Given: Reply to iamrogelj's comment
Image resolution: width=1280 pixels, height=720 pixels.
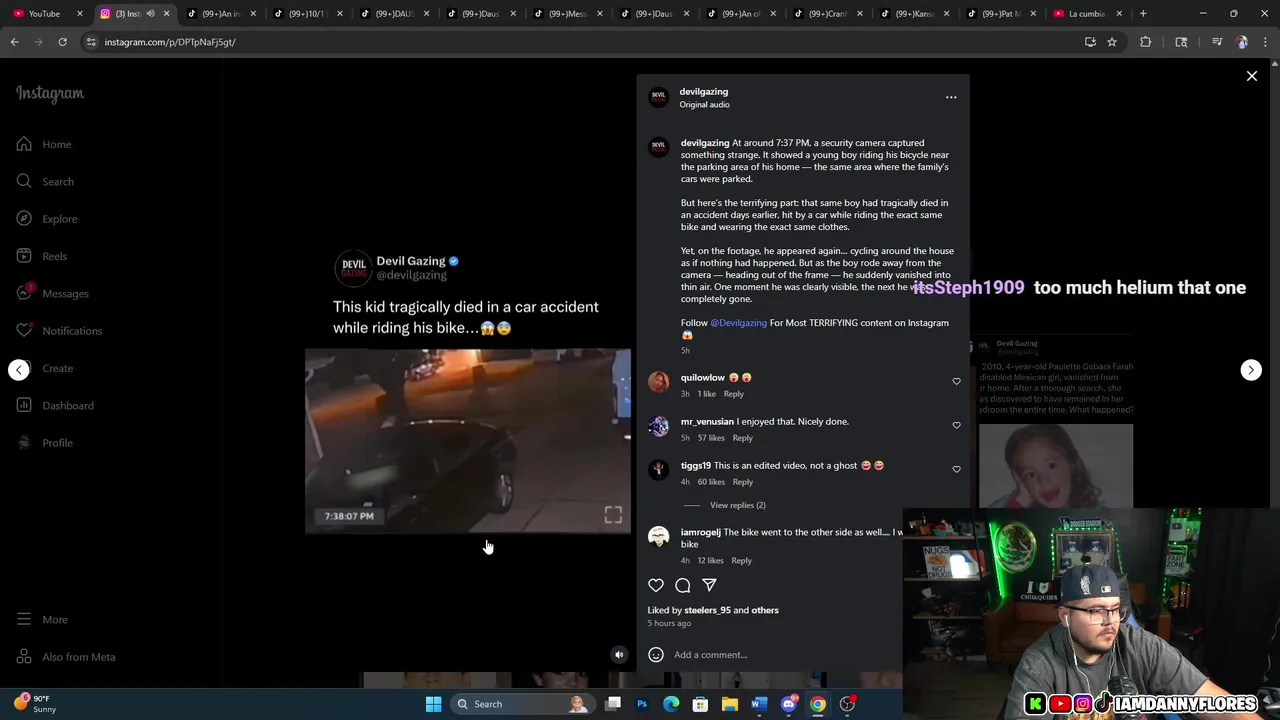Looking at the screenshot, I should coord(741,561).
